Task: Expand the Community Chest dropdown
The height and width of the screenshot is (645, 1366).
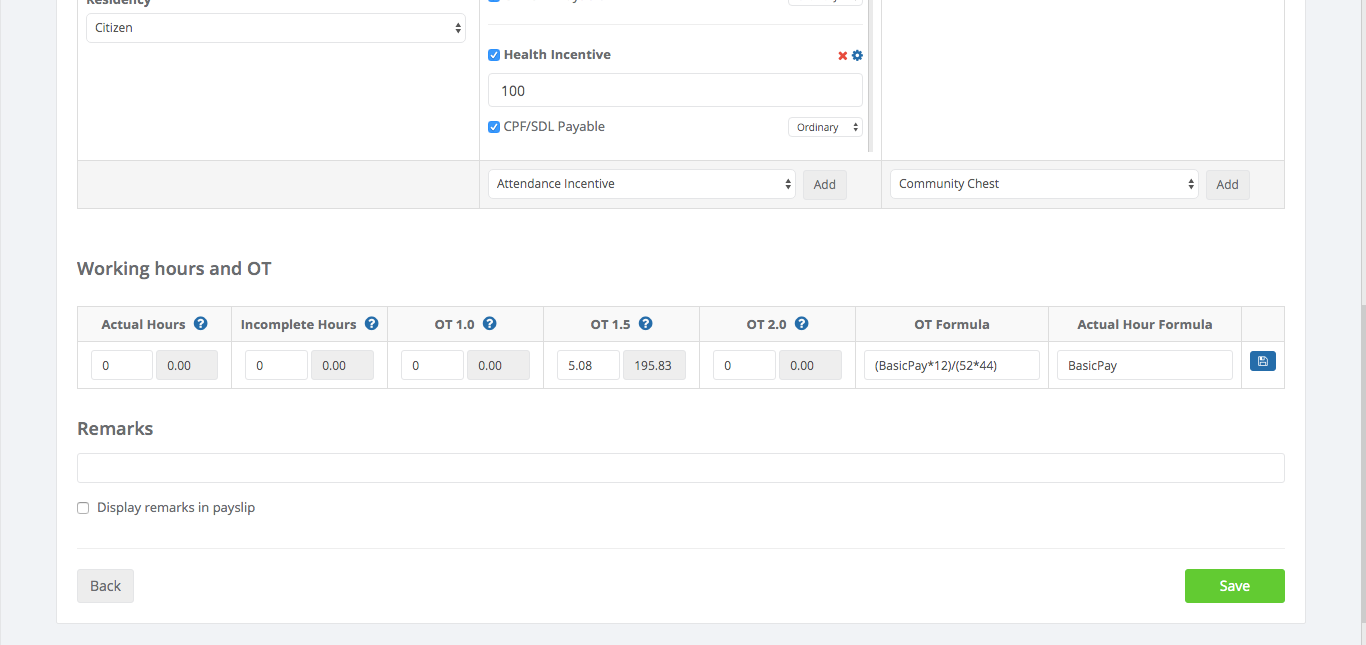Action: (1044, 184)
